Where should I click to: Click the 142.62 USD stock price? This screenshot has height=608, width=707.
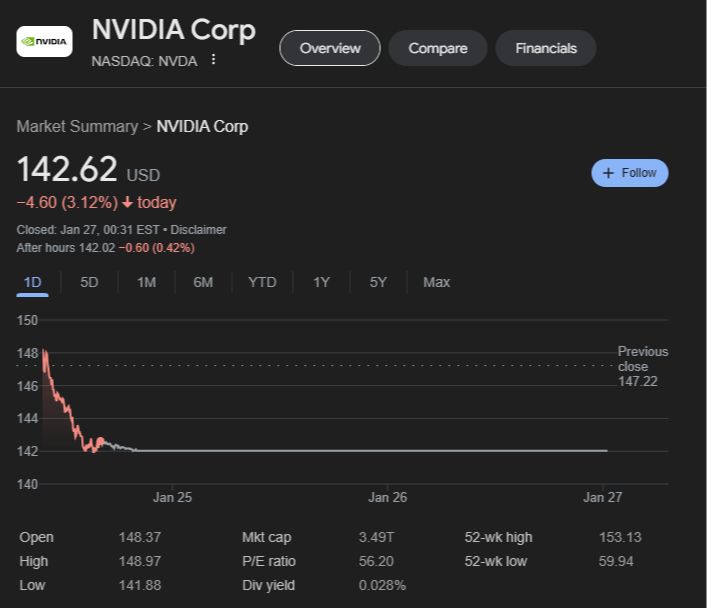pyautogui.click(x=67, y=170)
